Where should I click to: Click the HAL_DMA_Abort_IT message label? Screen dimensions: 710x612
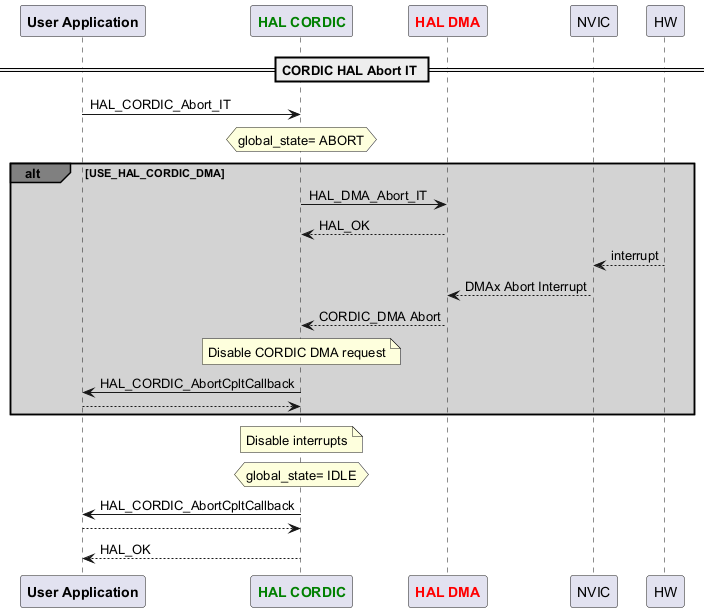click(368, 196)
